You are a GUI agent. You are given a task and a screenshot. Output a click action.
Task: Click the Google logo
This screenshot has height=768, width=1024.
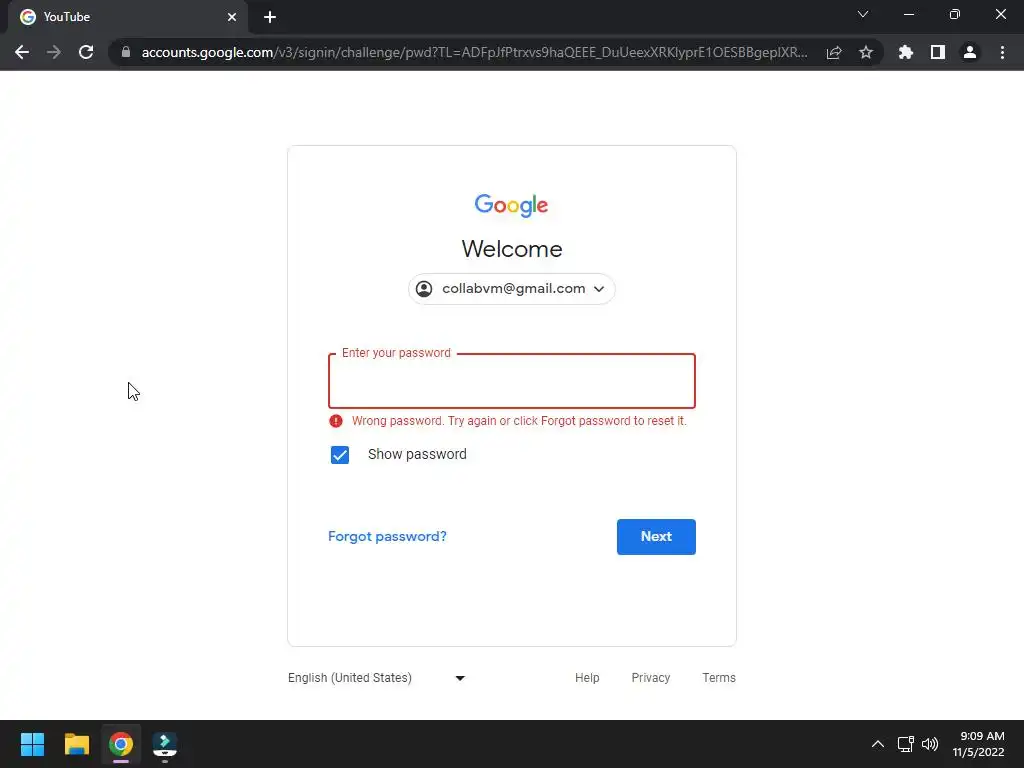coord(511,205)
